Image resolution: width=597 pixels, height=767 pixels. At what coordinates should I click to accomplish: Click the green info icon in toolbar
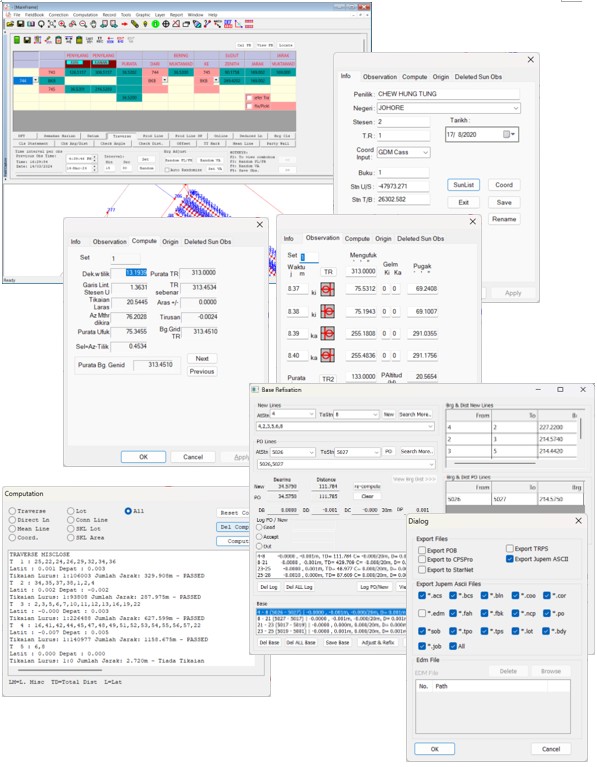click(155, 23)
